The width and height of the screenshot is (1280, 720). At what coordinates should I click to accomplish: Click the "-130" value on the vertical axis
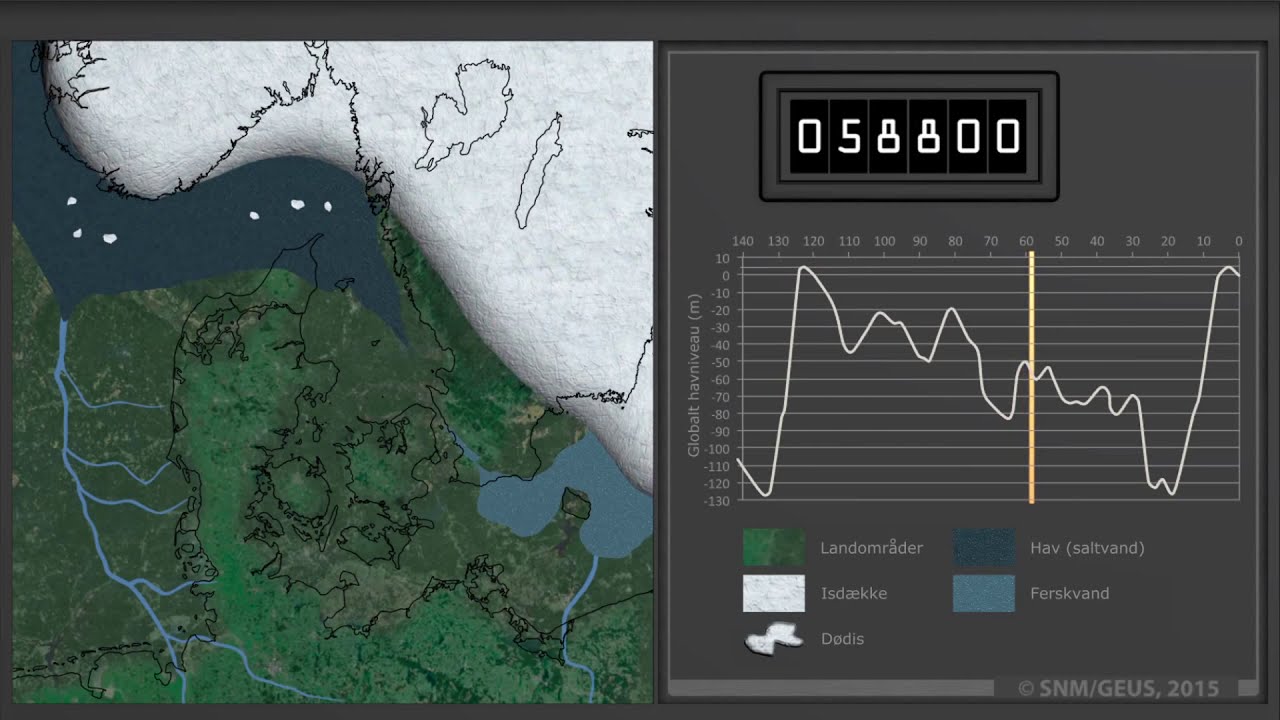tap(719, 501)
